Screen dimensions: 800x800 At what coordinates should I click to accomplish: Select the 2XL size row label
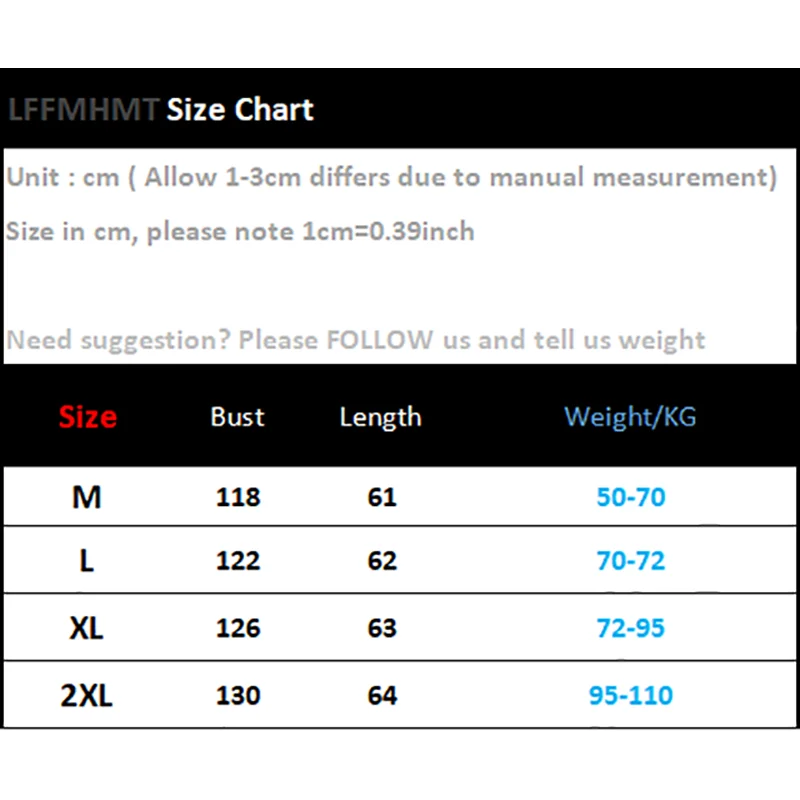coord(87,695)
